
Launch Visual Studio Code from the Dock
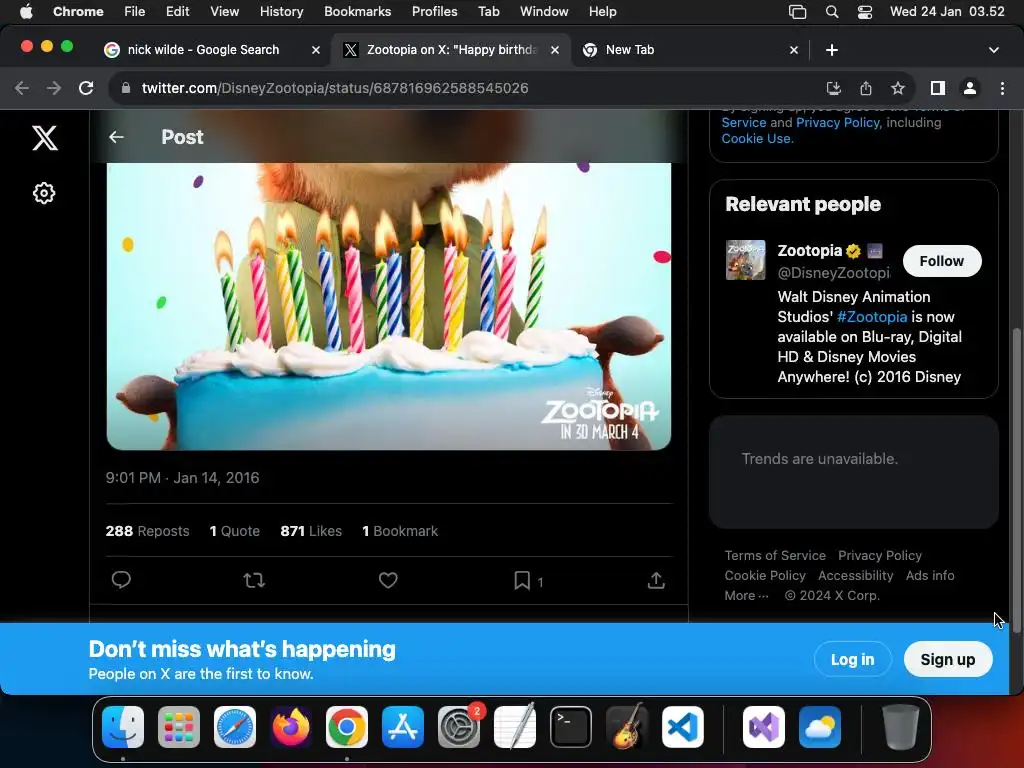682,727
